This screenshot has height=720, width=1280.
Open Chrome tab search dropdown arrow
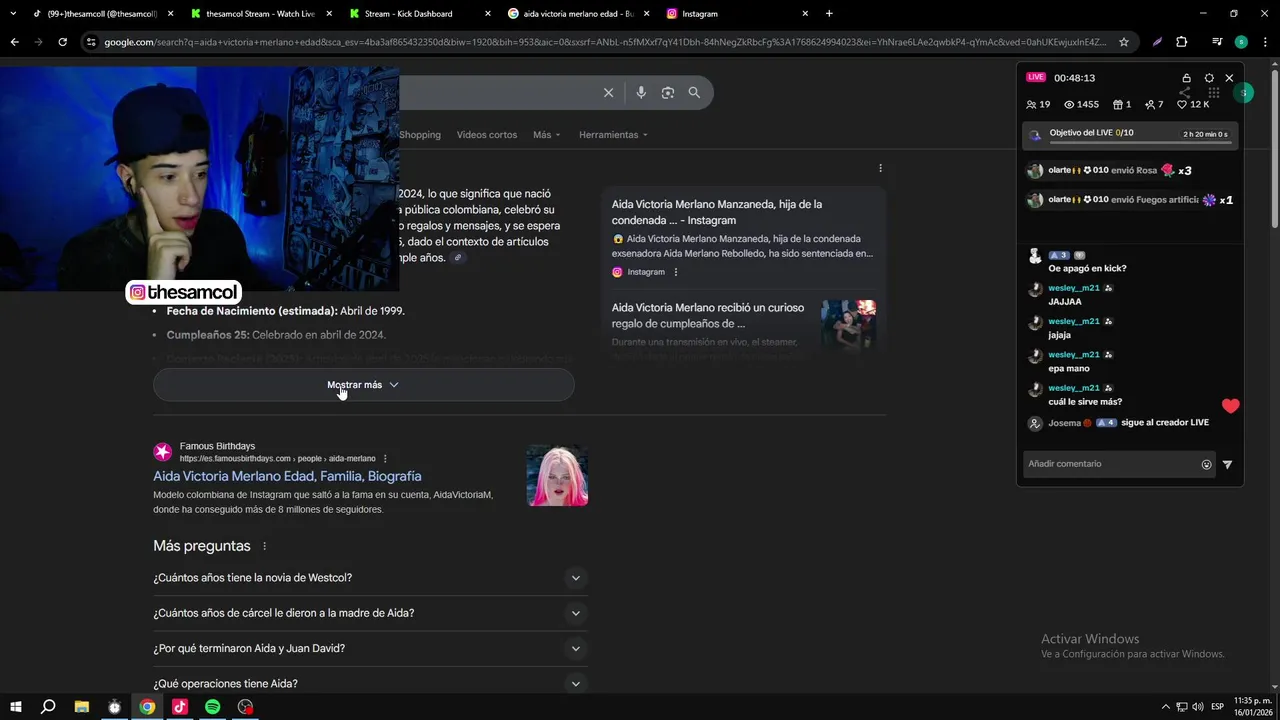[13, 14]
